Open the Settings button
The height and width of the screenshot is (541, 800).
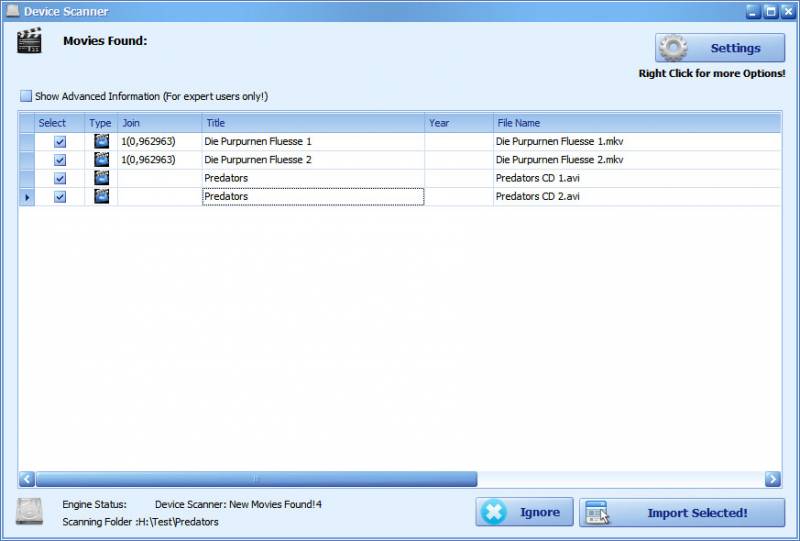point(720,48)
